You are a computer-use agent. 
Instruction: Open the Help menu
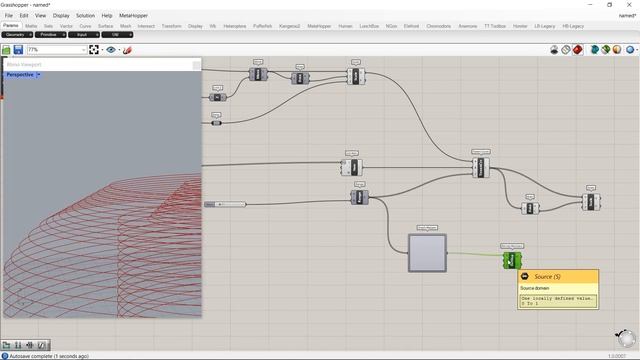[107, 16]
